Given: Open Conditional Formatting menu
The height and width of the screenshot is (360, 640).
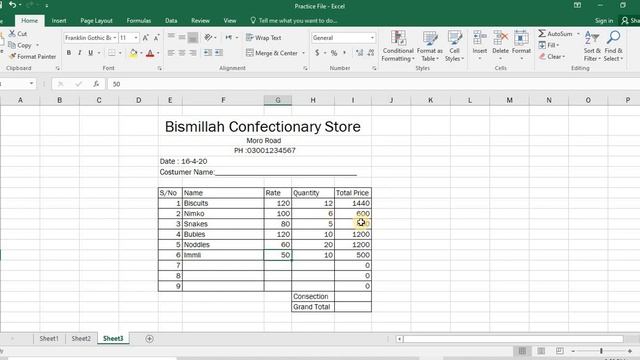Looking at the screenshot, I should click(x=398, y=46).
